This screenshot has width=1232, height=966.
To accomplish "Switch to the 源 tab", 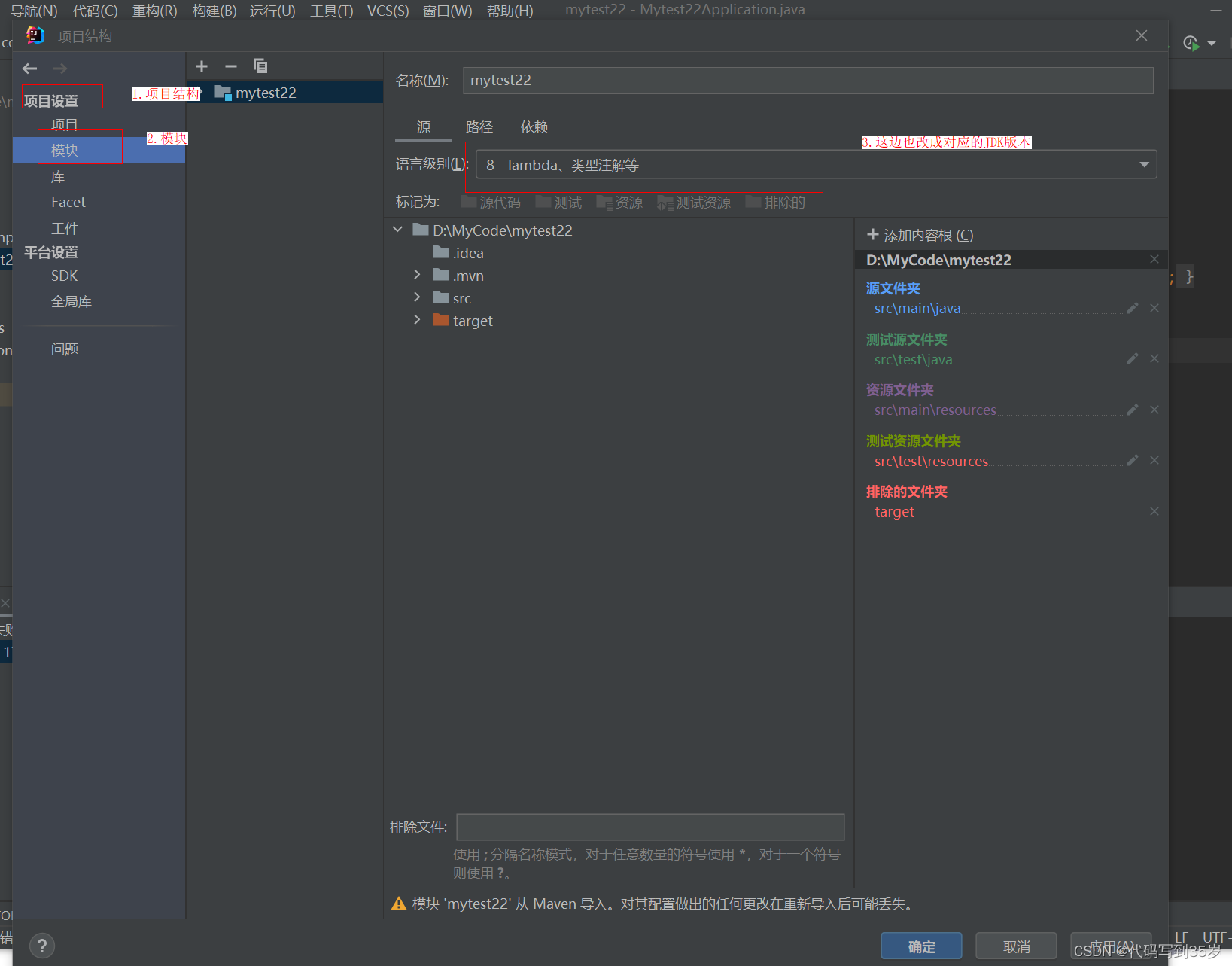I will click(x=424, y=127).
